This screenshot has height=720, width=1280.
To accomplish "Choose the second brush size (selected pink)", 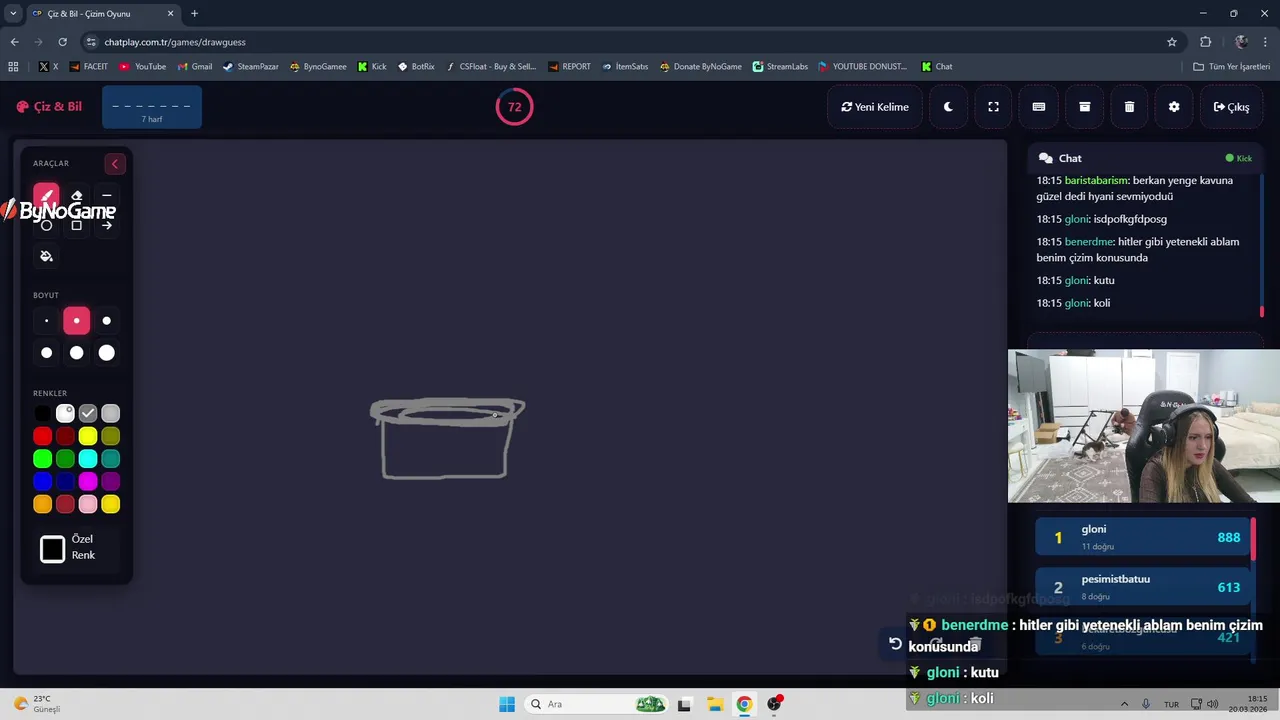I will click(76, 321).
